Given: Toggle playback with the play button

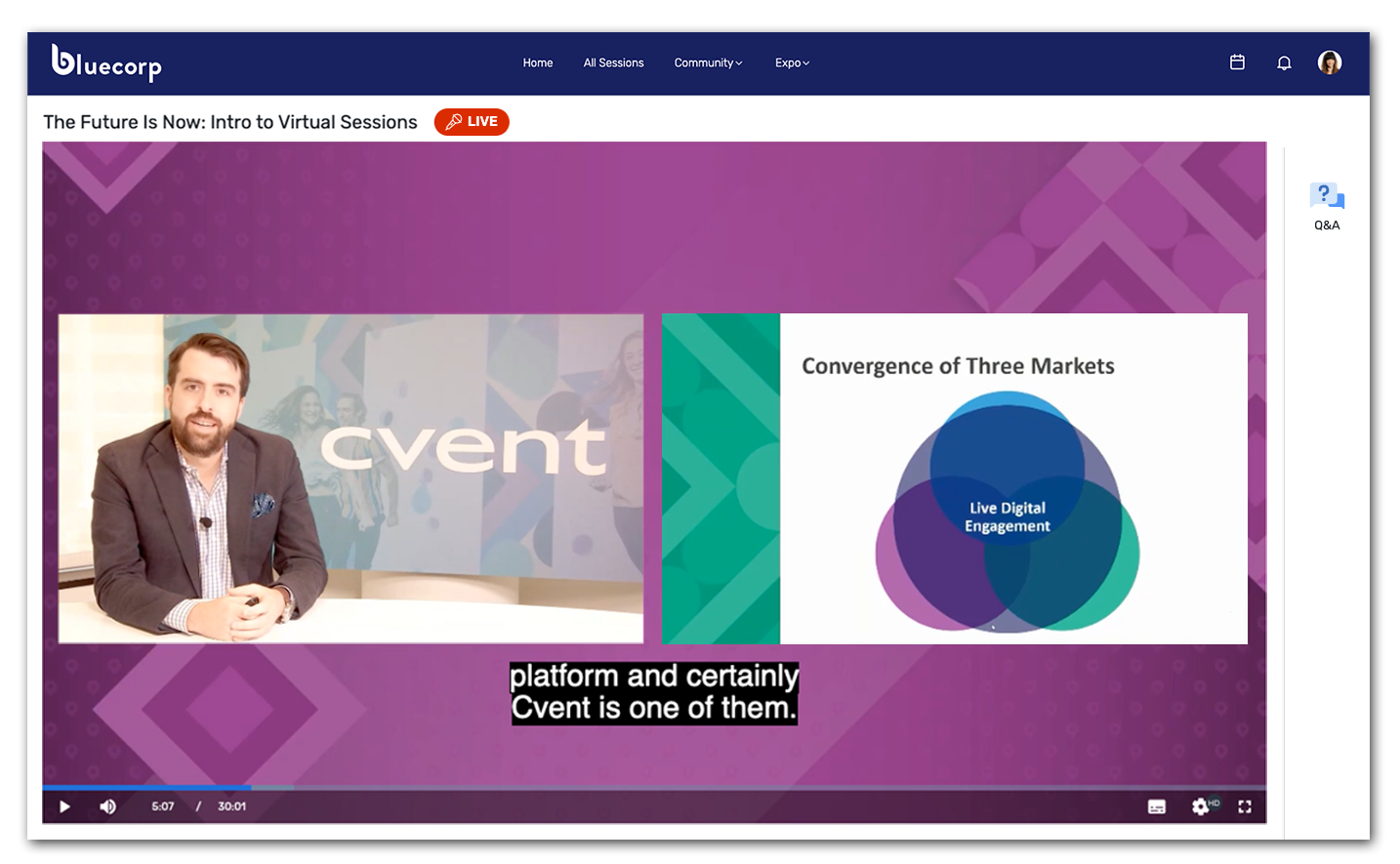Looking at the screenshot, I should click(64, 806).
